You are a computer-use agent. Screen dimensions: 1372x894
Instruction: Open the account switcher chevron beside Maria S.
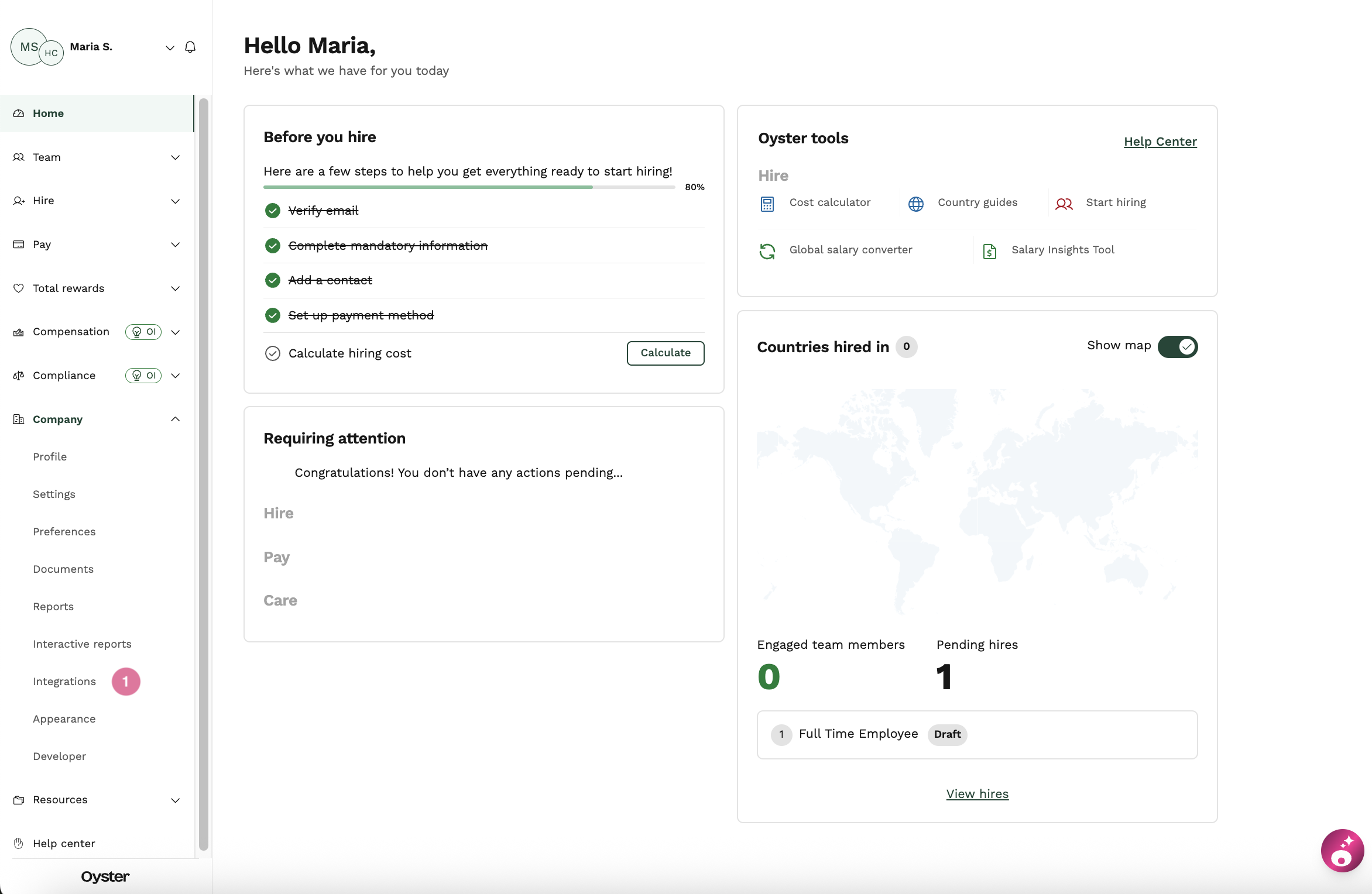pyautogui.click(x=170, y=47)
